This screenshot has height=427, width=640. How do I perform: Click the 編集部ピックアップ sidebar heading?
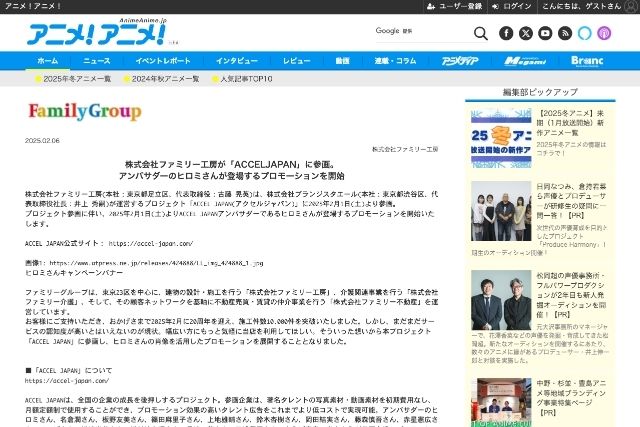pyautogui.click(x=540, y=92)
